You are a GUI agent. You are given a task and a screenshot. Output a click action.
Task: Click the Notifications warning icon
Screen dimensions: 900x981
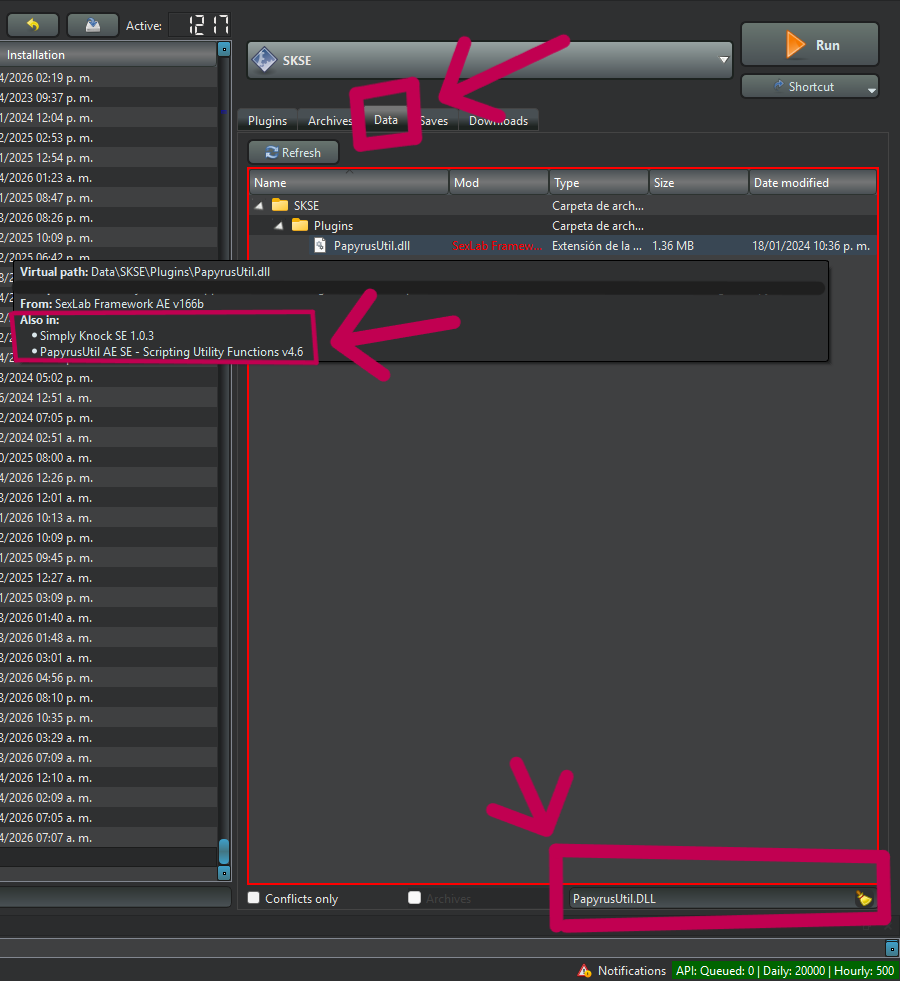tap(584, 970)
